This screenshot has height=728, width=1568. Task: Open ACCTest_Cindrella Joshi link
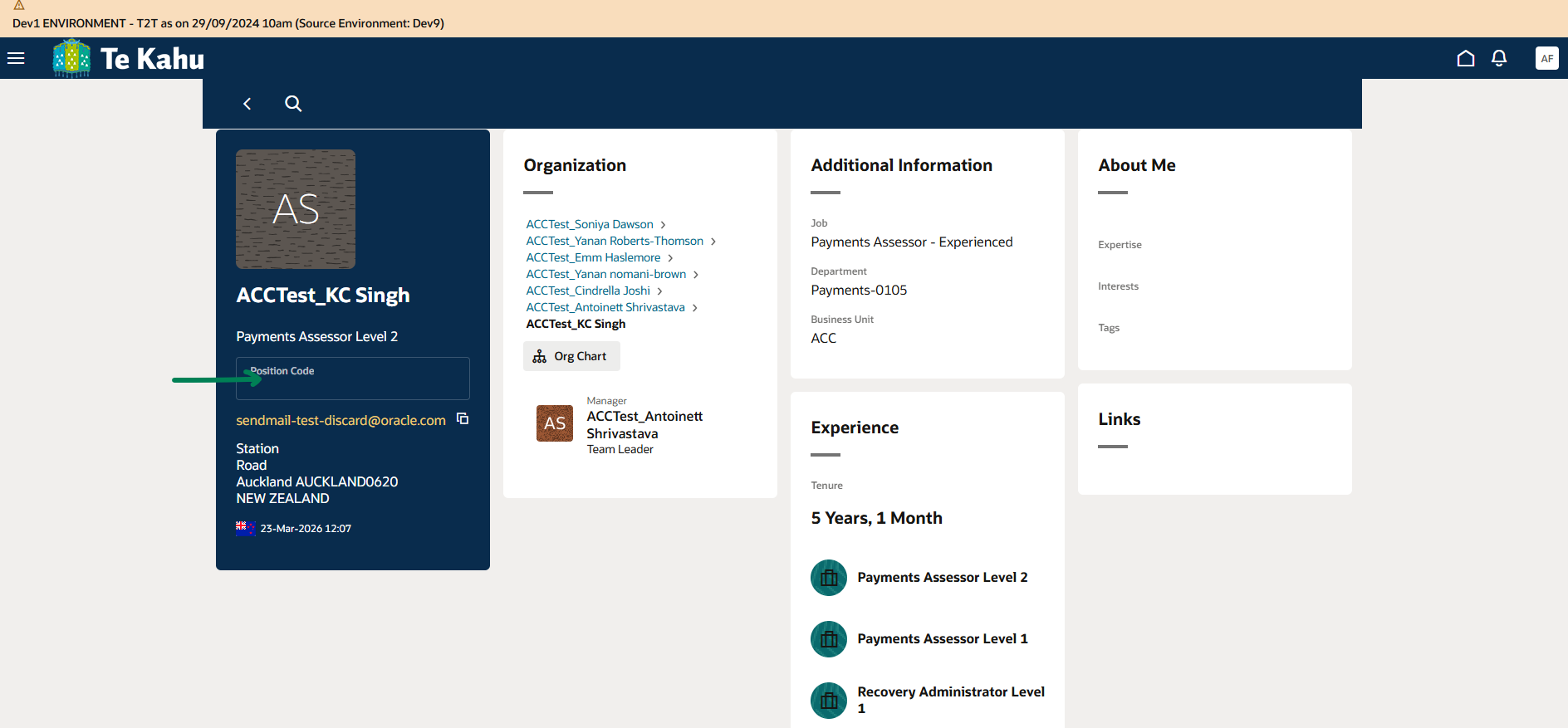(588, 291)
